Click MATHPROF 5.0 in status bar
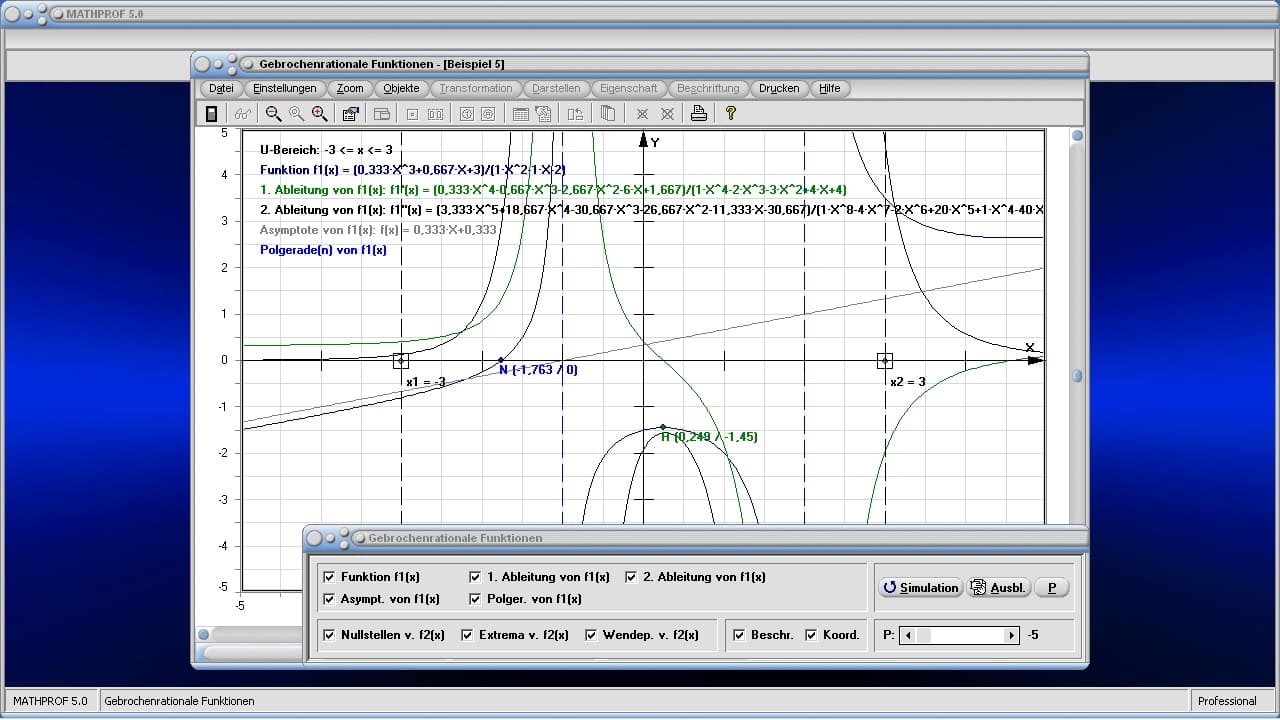This screenshot has width=1280, height=720. (50, 701)
